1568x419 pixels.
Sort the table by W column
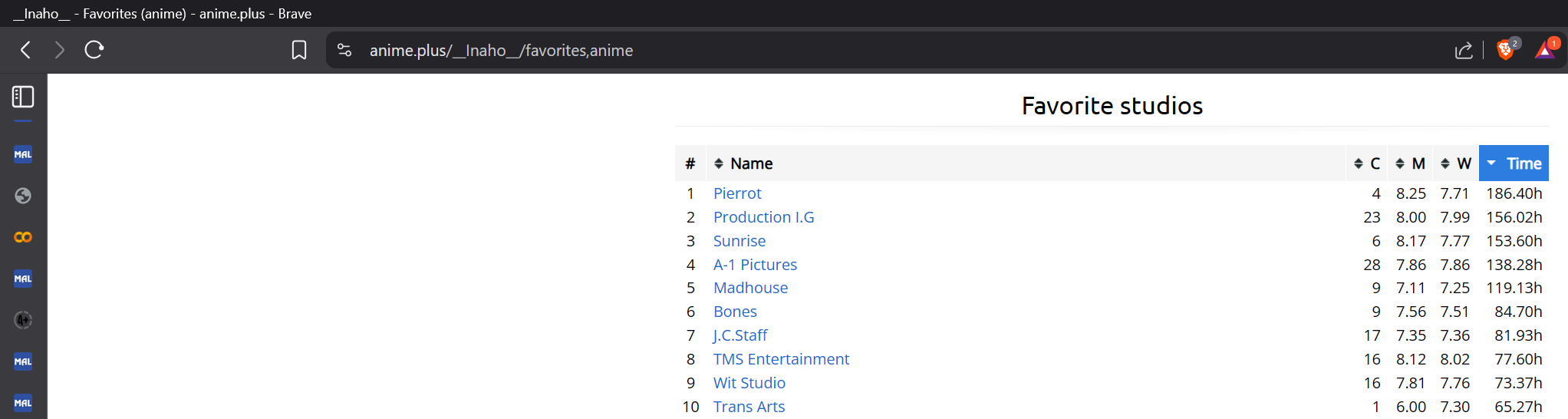pyautogui.click(x=1455, y=163)
